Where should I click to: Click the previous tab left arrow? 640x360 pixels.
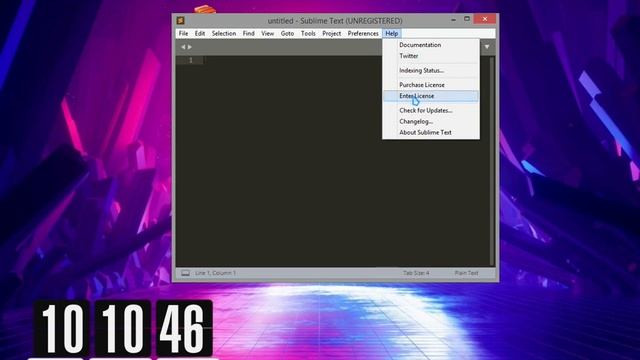click(183, 47)
